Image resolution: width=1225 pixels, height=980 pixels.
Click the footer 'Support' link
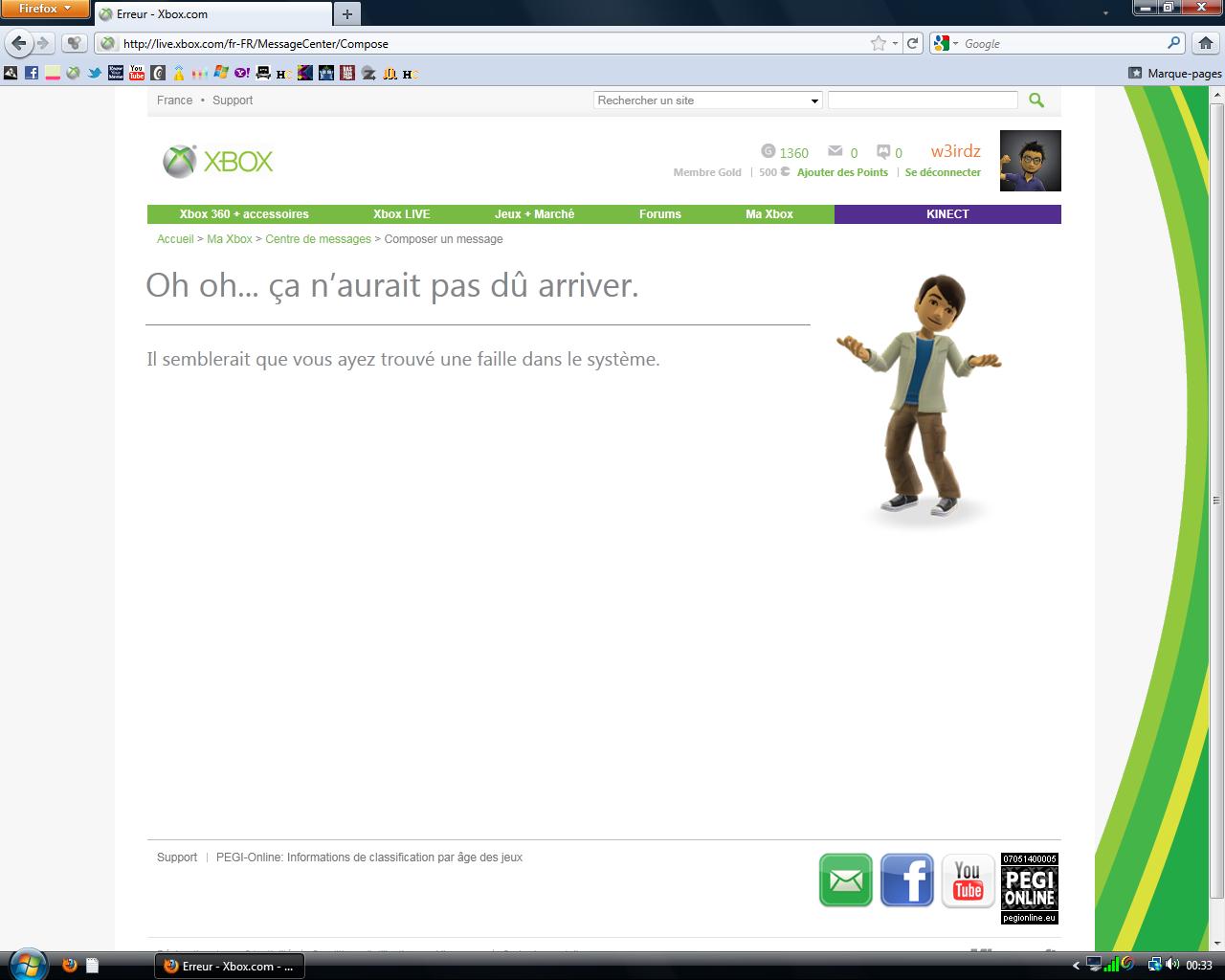(x=177, y=857)
